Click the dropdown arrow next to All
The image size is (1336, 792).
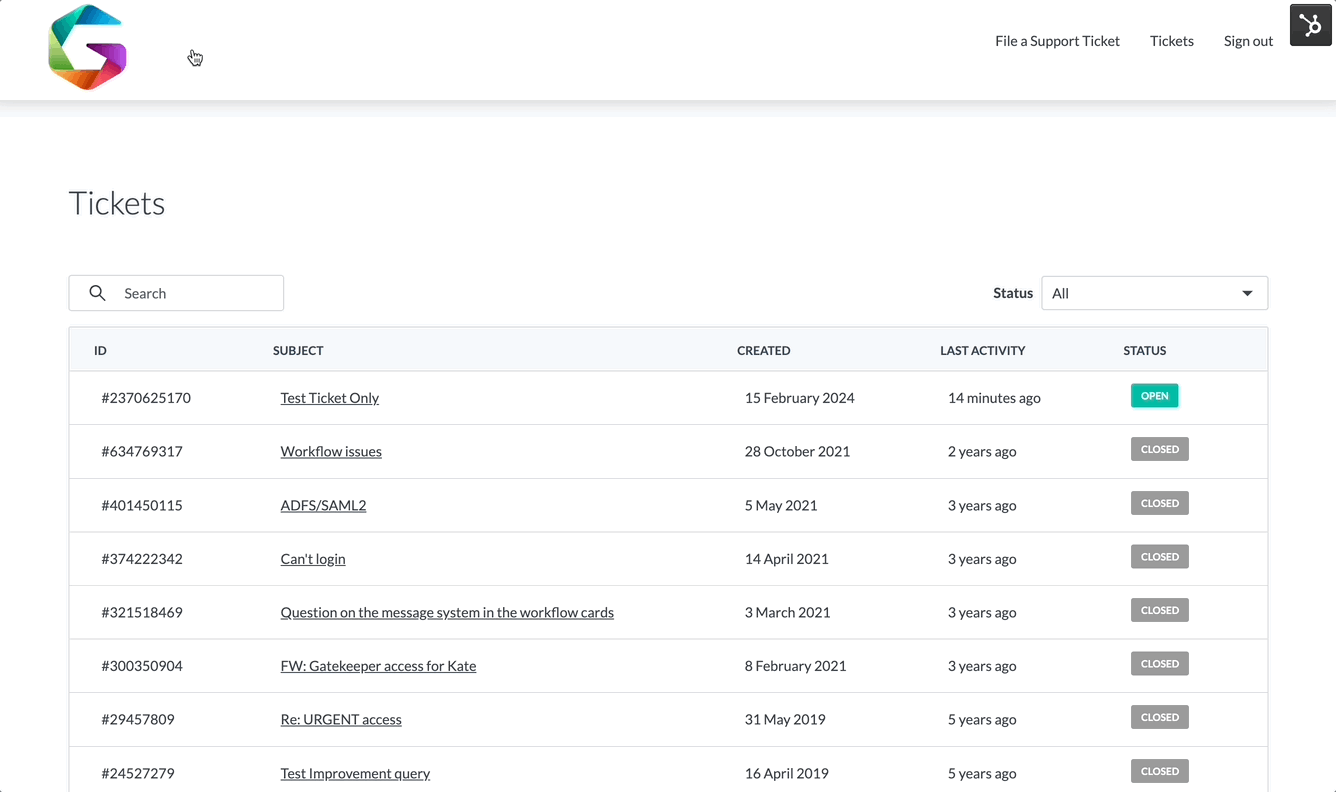(1247, 292)
